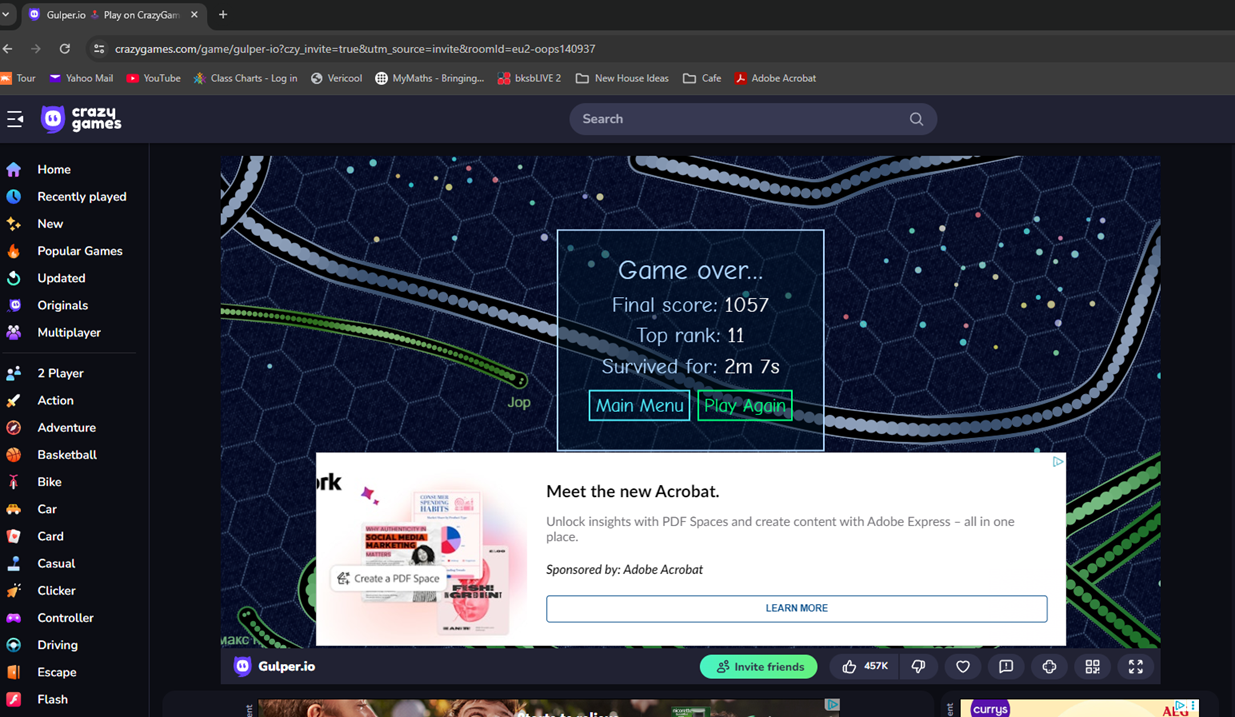Enter fullscreen mode for the game
1235x717 pixels.
tap(1135, 667)
